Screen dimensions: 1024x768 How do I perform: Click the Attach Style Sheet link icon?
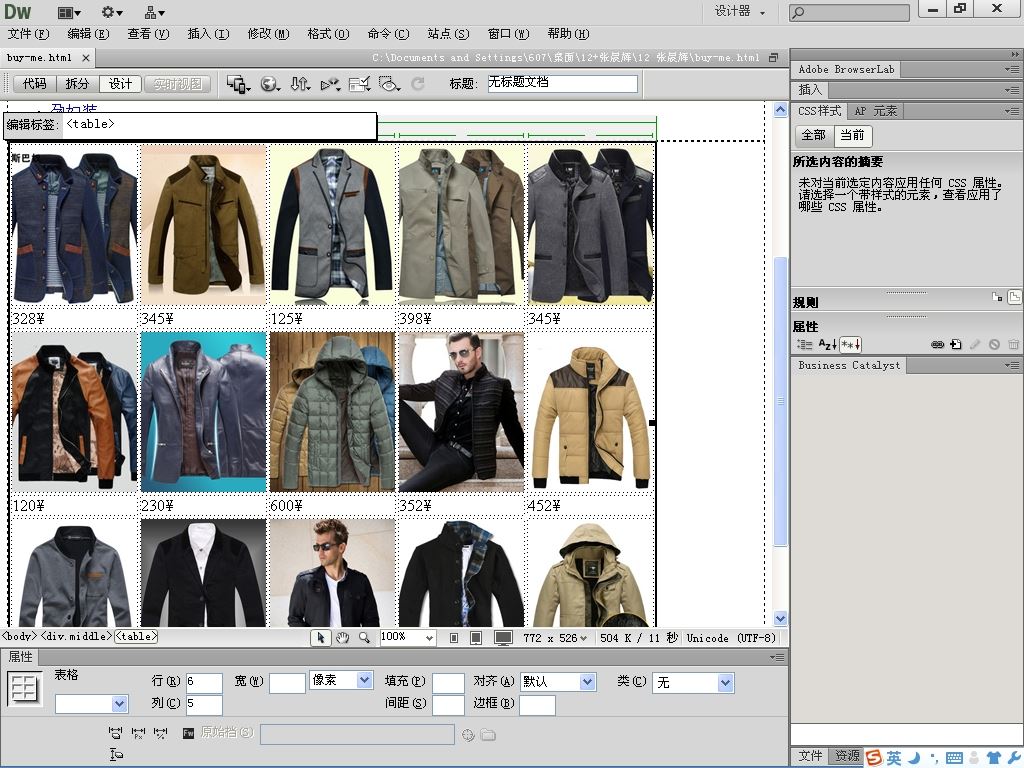[937, 344]
